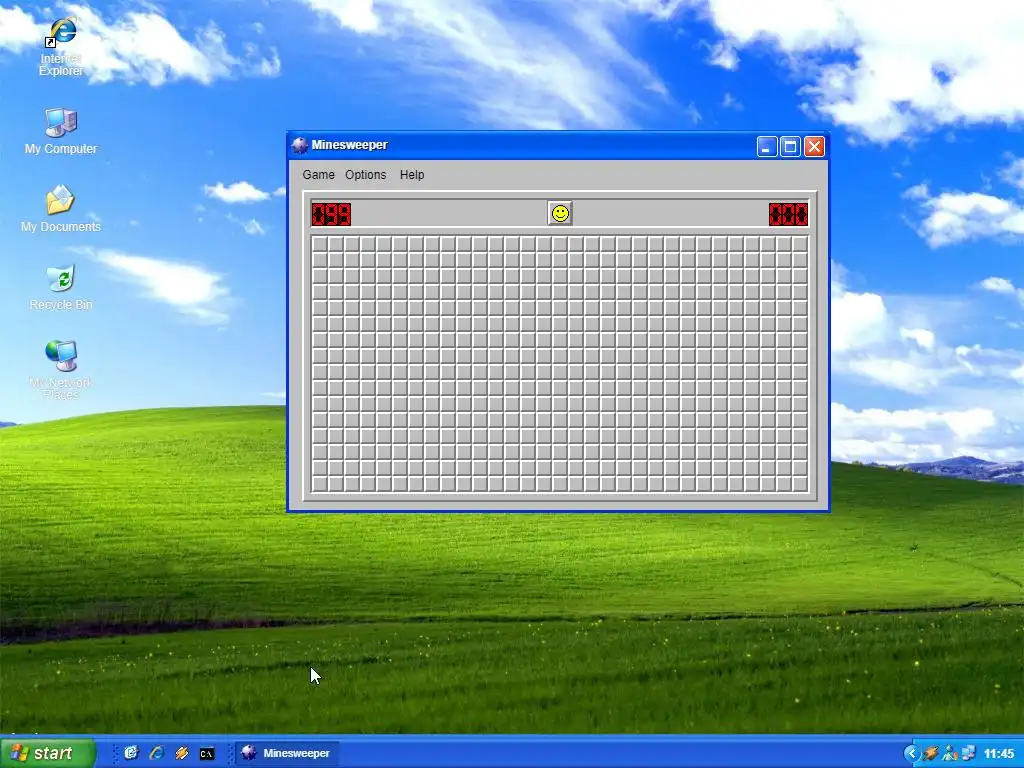The height and width of the screenshot is (768, 1024).
Task: Click the system clock showing 11:45
Action: tap(999, 754)
